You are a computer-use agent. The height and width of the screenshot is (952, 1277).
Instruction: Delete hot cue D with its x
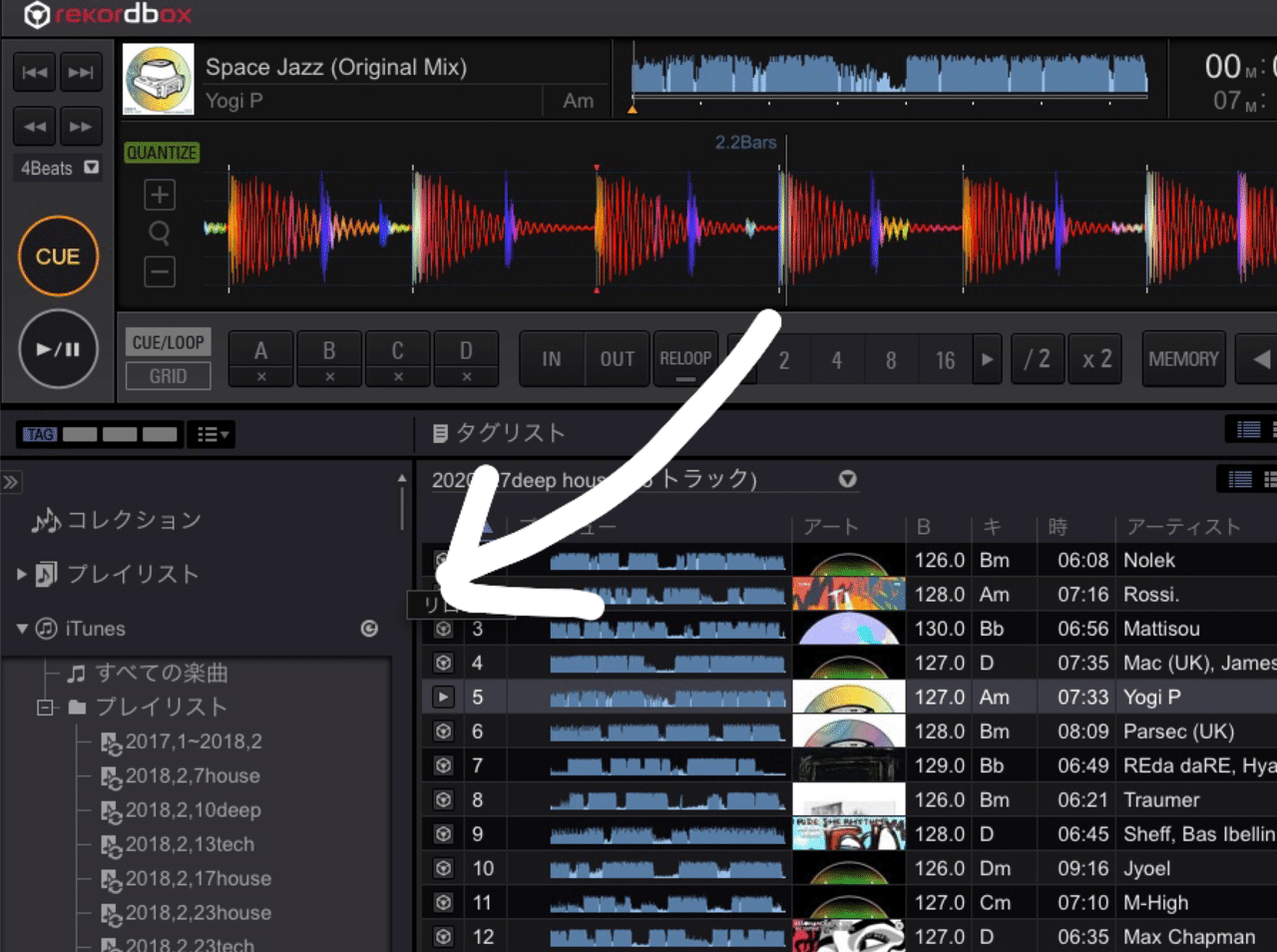click(466, 377)
